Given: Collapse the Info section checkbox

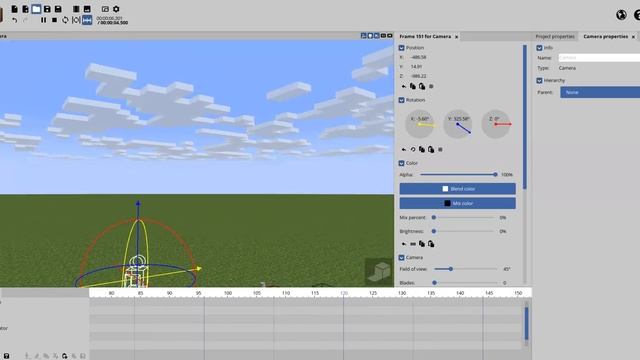Looking at the screenshot, I should coord(539,48).
